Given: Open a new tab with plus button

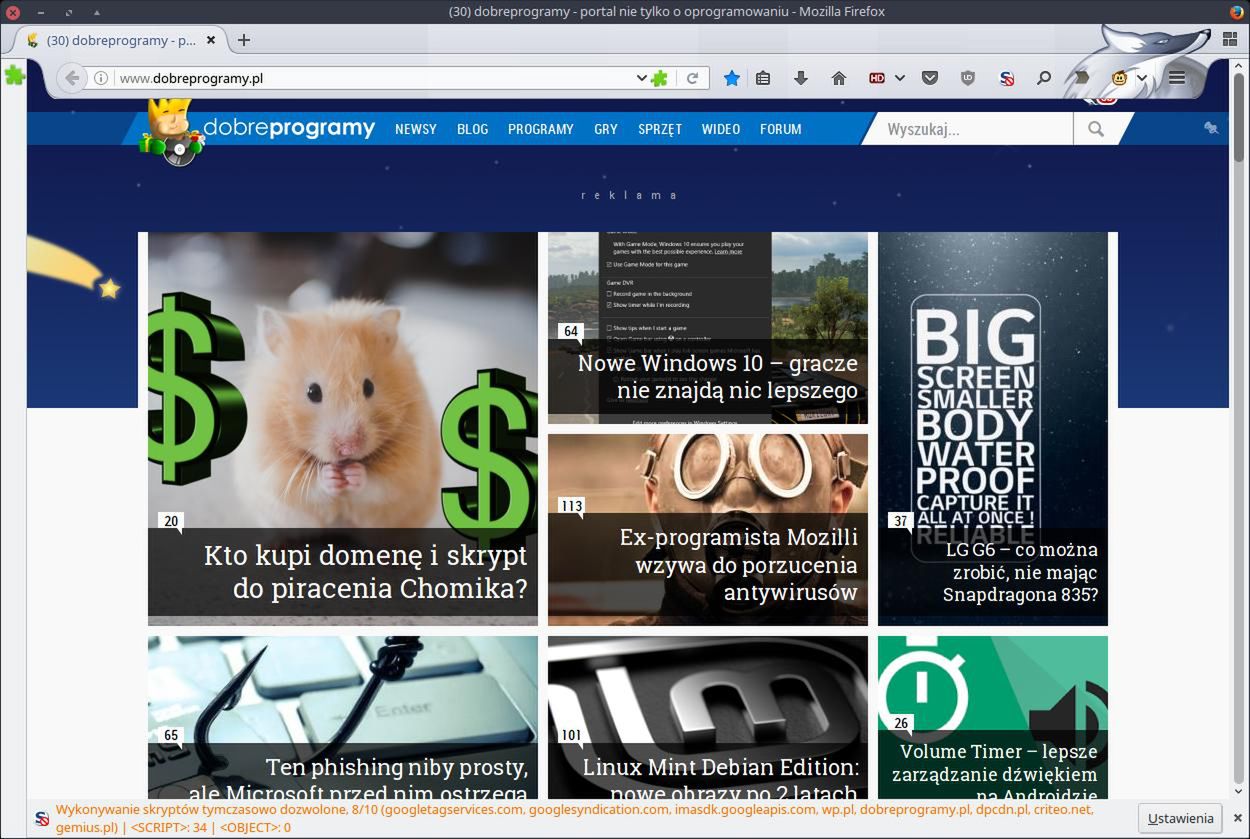Looking at the screenshot, I should pos(244,40).
